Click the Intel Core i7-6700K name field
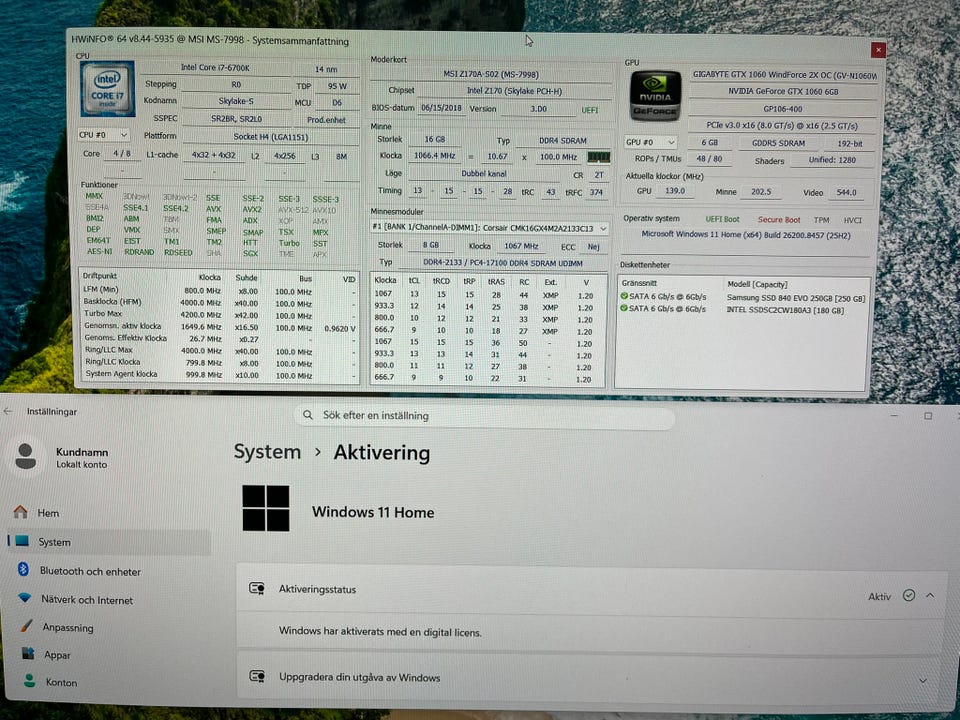The height and width of the screenshot is (720, 960). click(x=216, y=68)
